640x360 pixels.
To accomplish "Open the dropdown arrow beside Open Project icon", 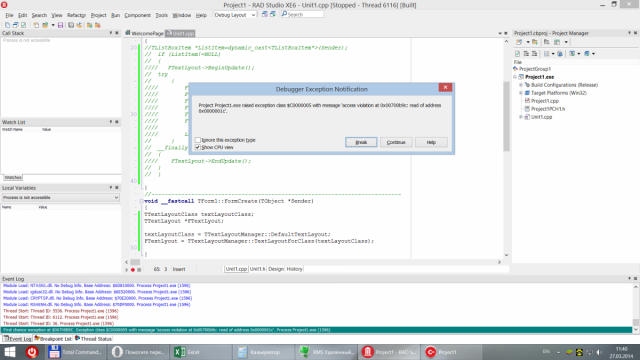I will (x=53, y=25).
